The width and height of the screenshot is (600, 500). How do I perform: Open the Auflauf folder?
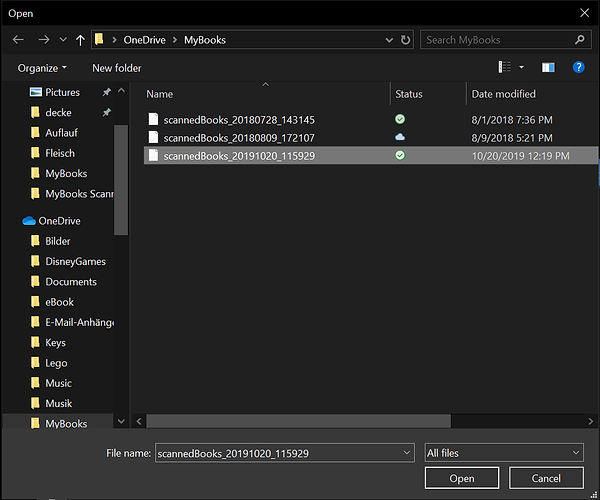[x=61, y=133]
